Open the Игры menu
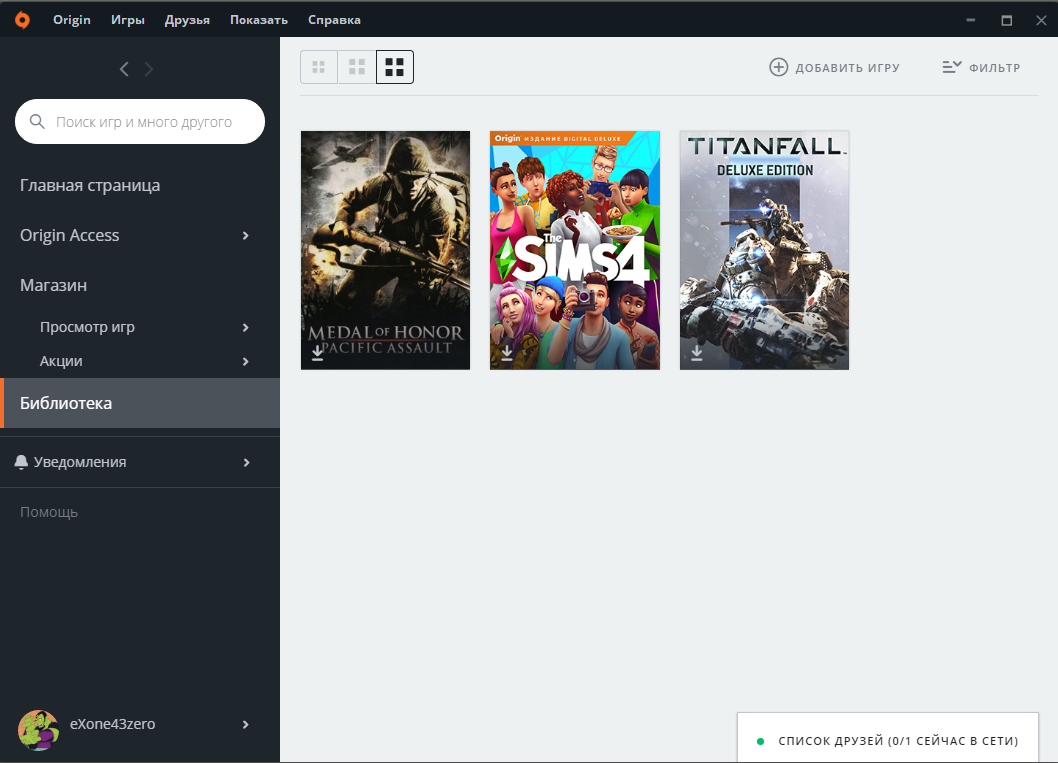This screenshot has width=1058, height=763. (x=128, y=20)
